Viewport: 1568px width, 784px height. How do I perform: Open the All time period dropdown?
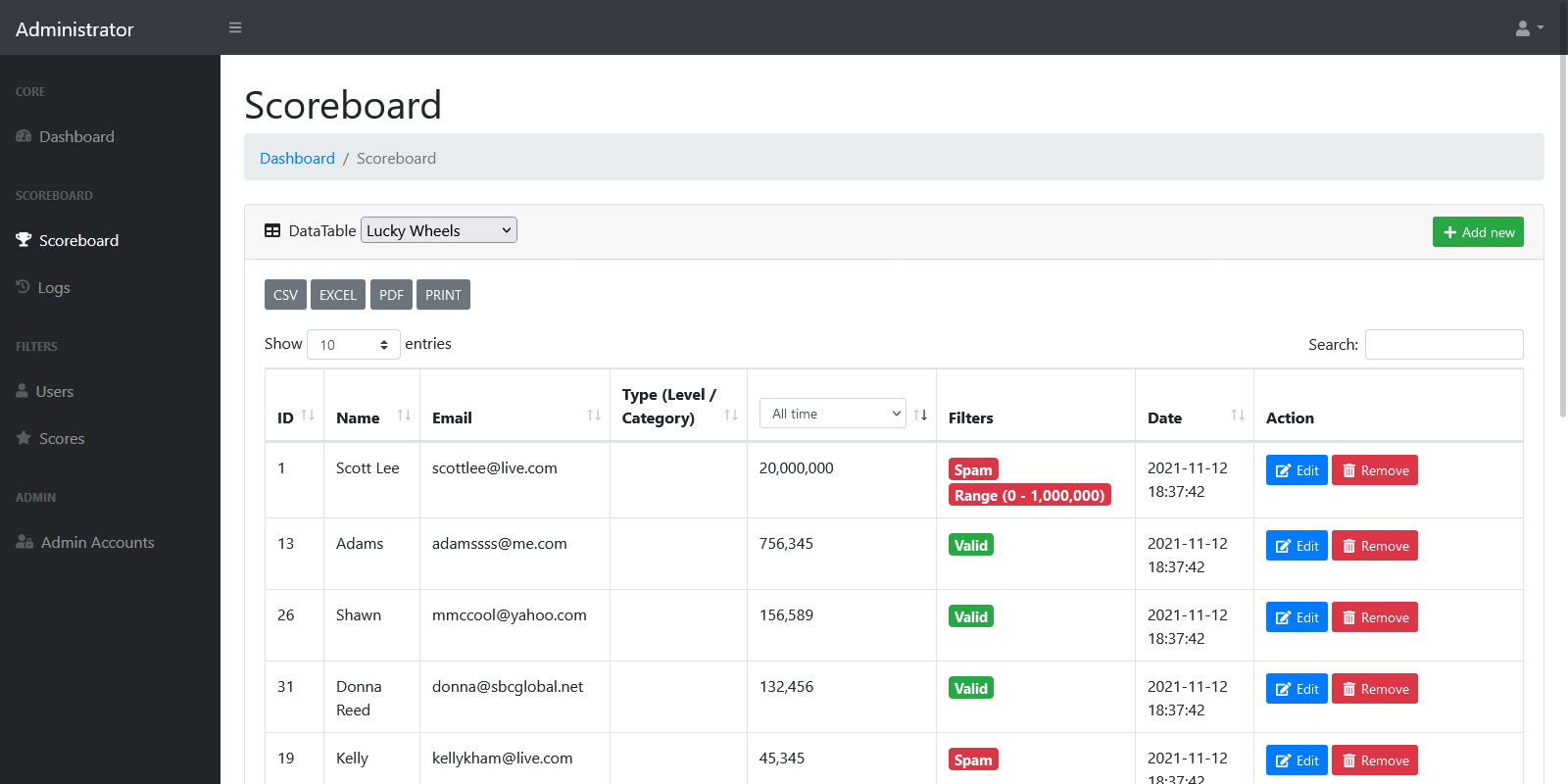click(x=833, y=414)
